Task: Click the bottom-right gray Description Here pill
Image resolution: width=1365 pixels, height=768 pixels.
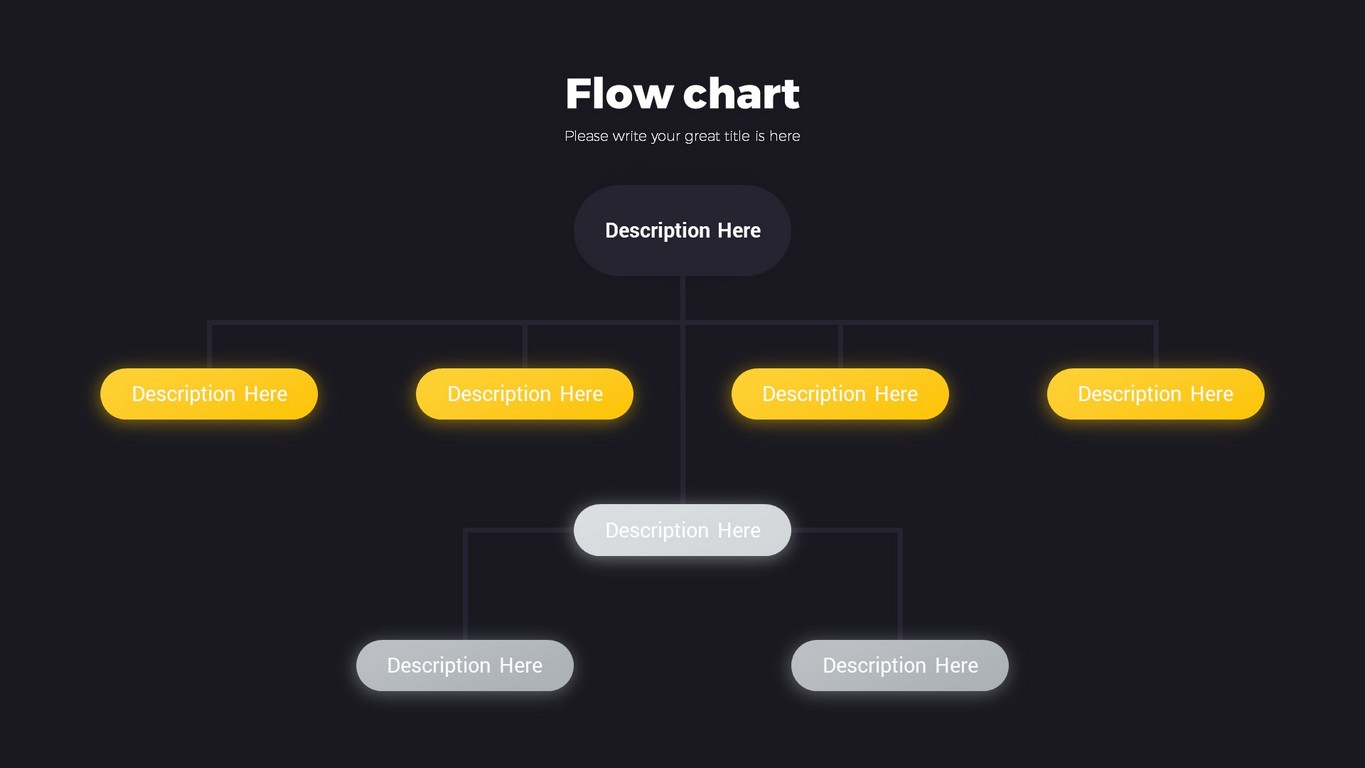Action: (x=900, y=665)
